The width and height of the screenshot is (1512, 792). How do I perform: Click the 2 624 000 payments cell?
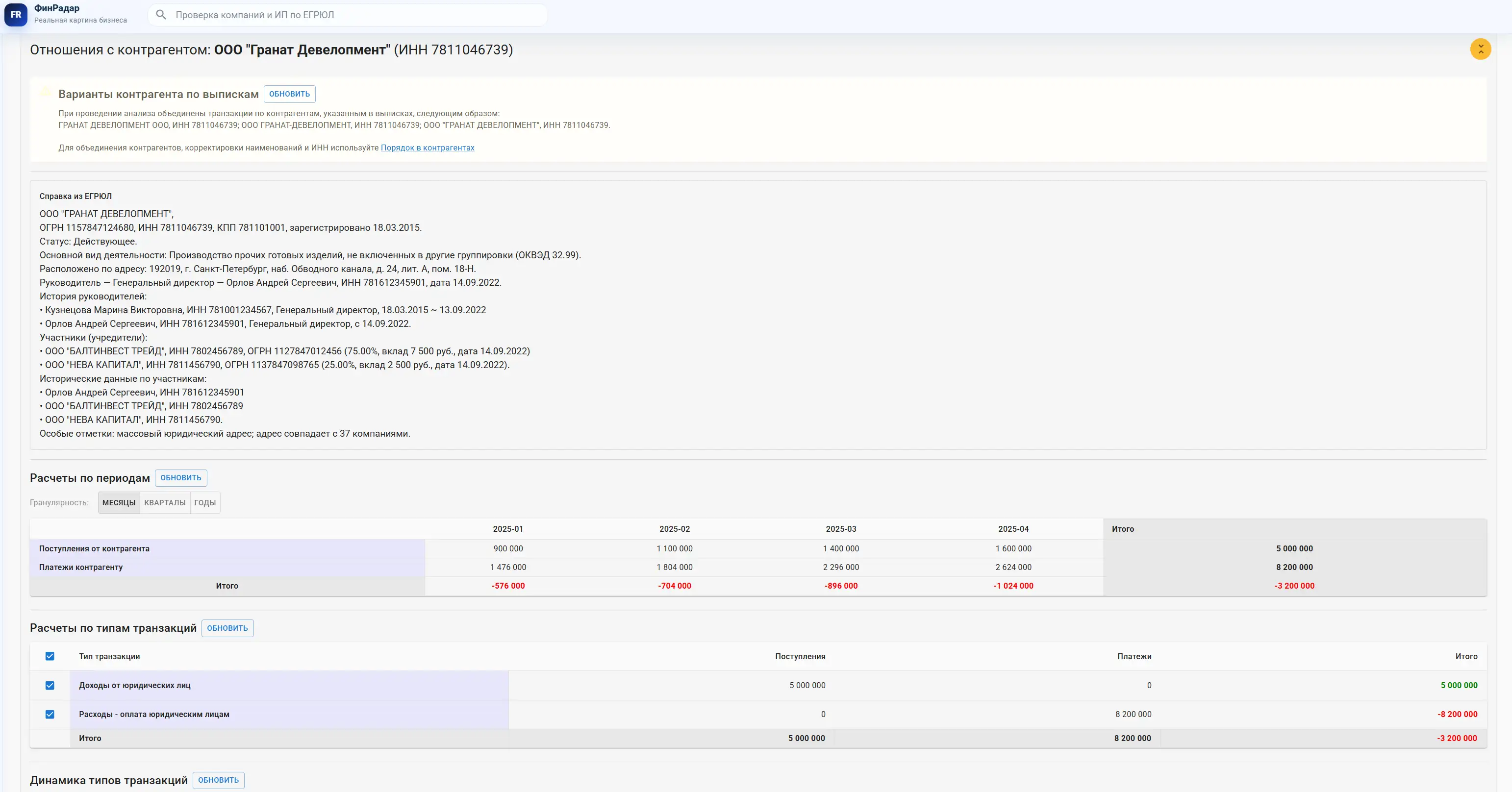[1014, 568]
